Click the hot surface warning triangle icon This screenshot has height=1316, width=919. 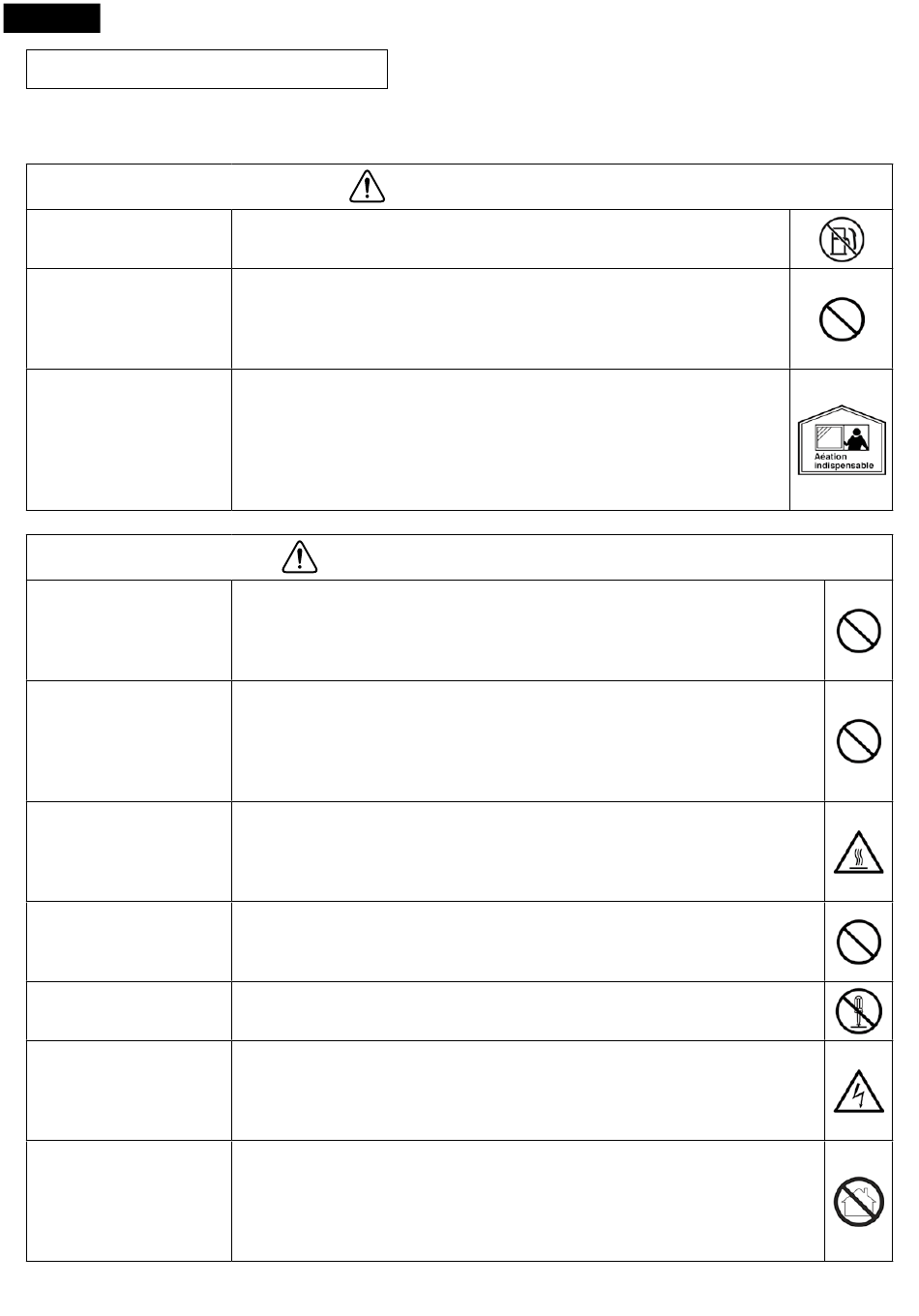(x=858, y=852)
